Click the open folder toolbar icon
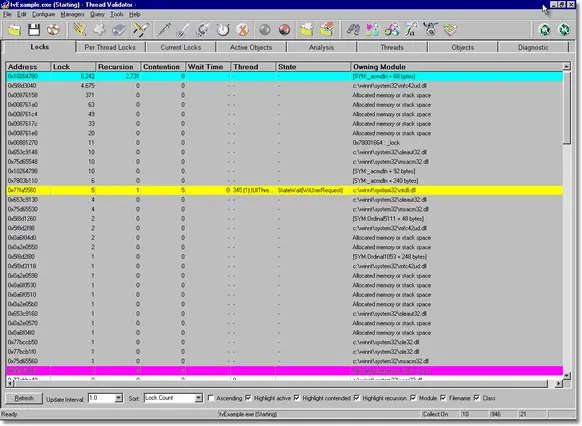The height and width of the screenshot is (426, 582). [x=14, y=30]
